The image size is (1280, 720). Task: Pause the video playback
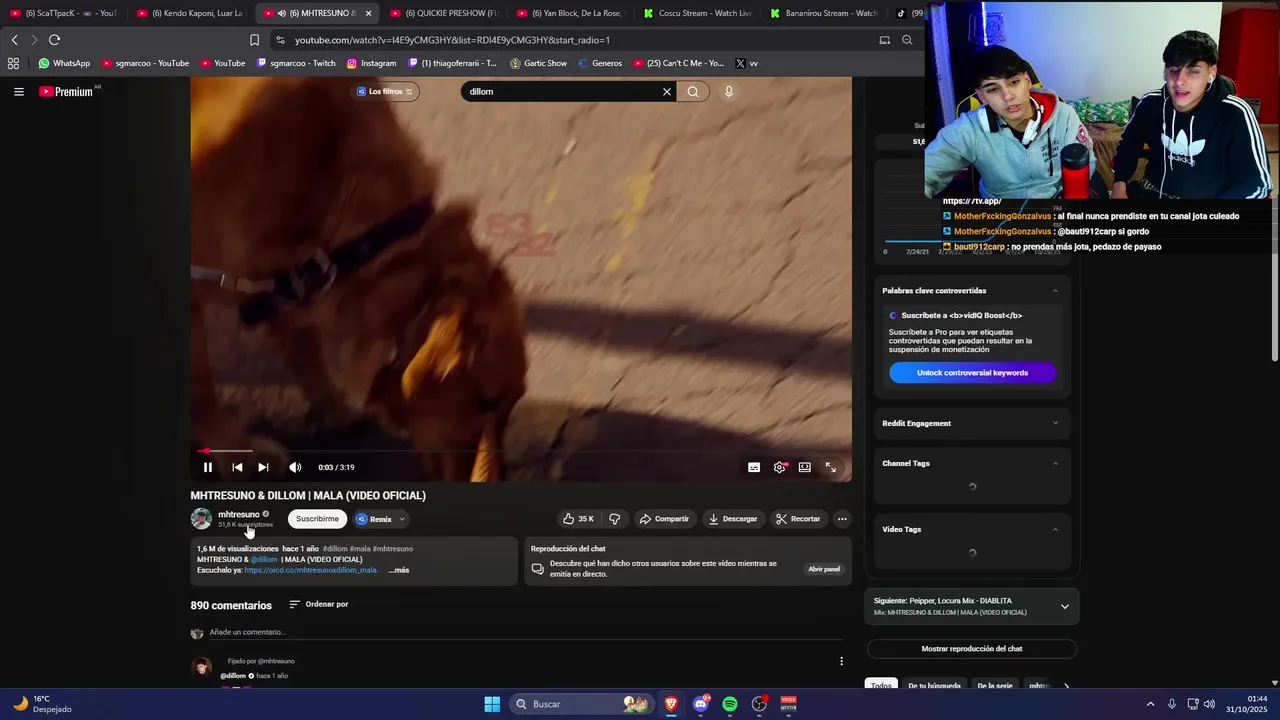tap(208, 467)
